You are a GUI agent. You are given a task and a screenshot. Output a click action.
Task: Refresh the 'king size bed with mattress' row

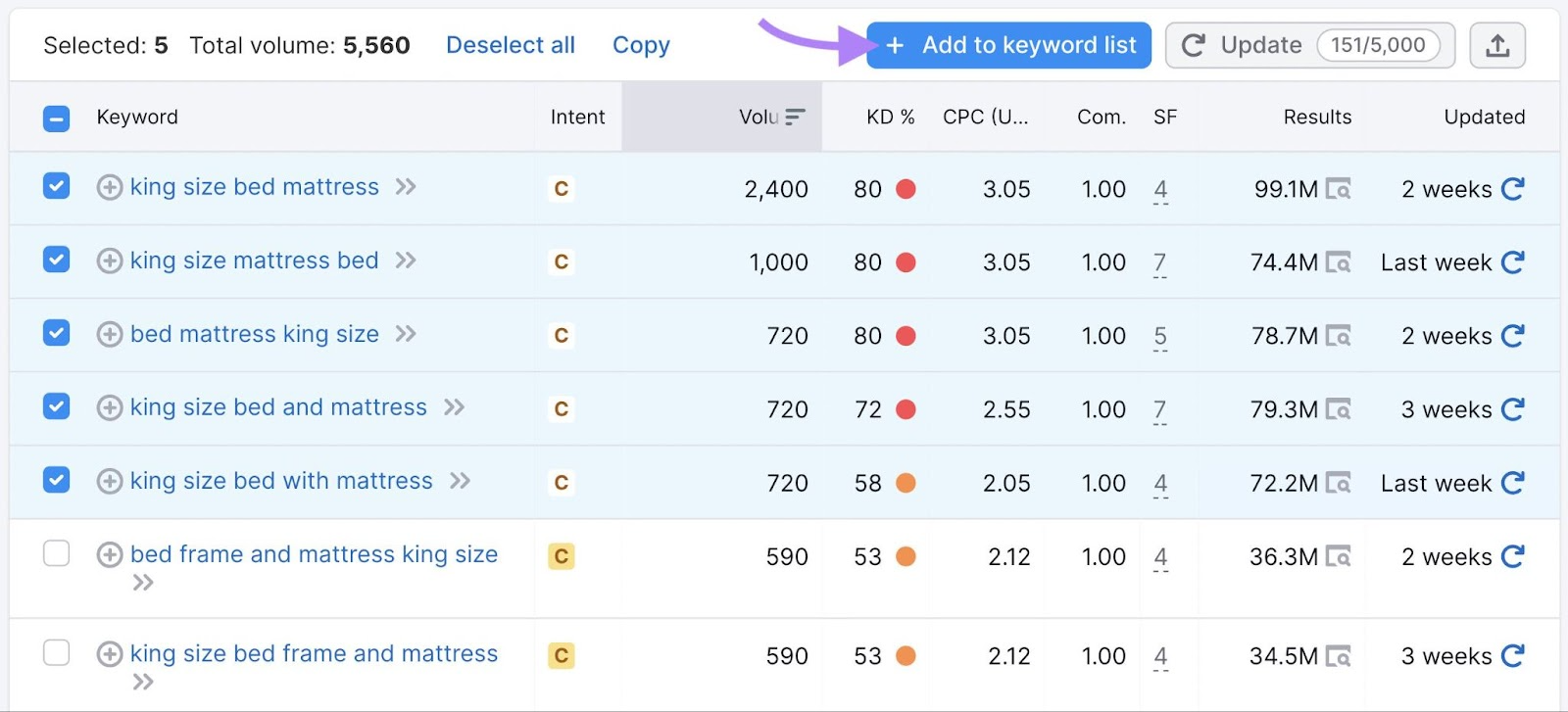[1513, 483]
